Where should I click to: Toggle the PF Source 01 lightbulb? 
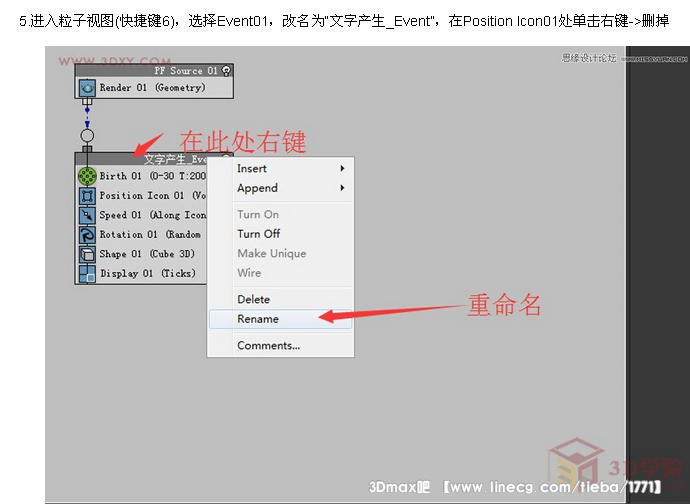pyautogui.click(x=226, y=71)
